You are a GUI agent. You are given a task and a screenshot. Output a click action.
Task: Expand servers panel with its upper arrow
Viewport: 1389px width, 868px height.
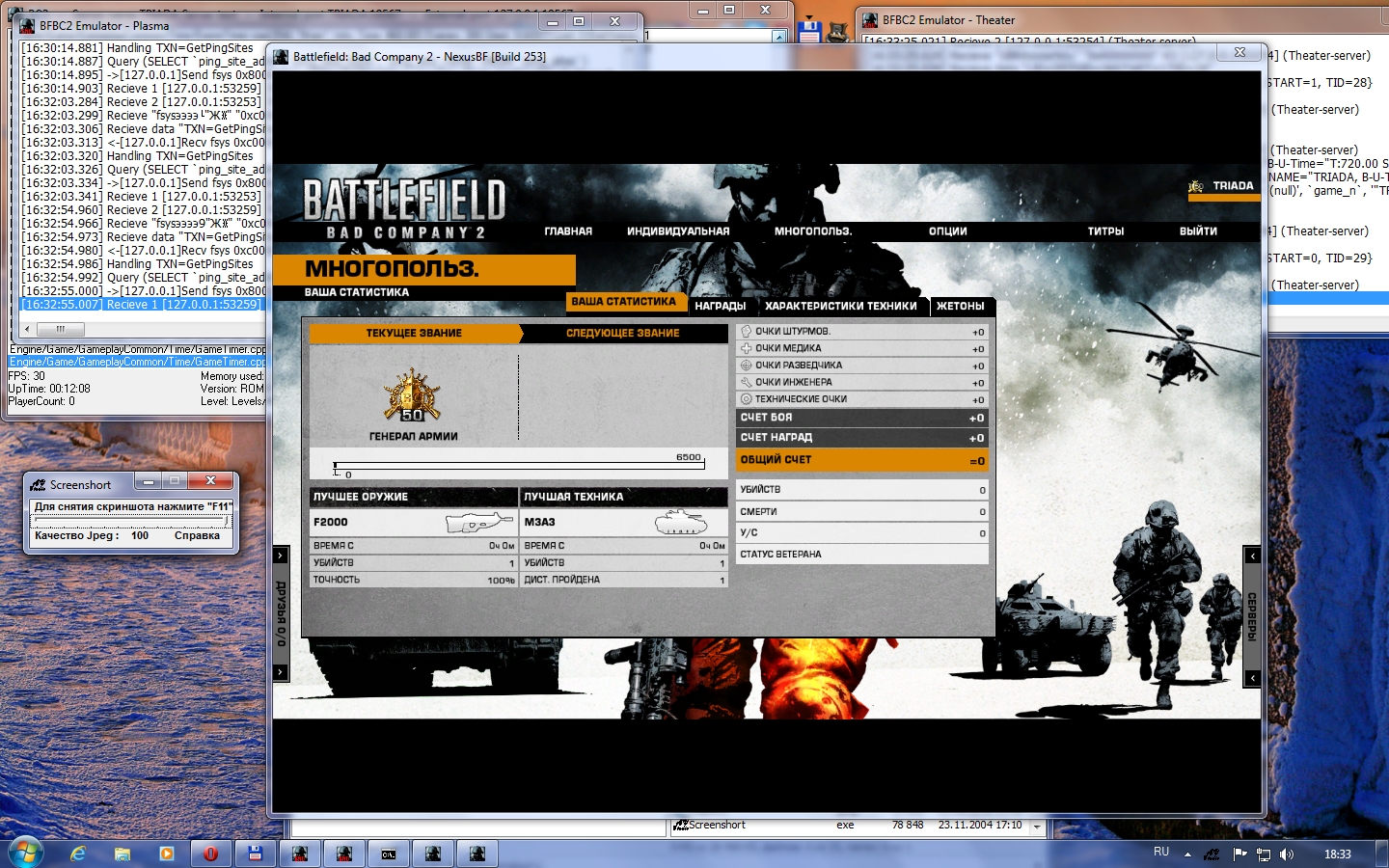(1252, 556)
